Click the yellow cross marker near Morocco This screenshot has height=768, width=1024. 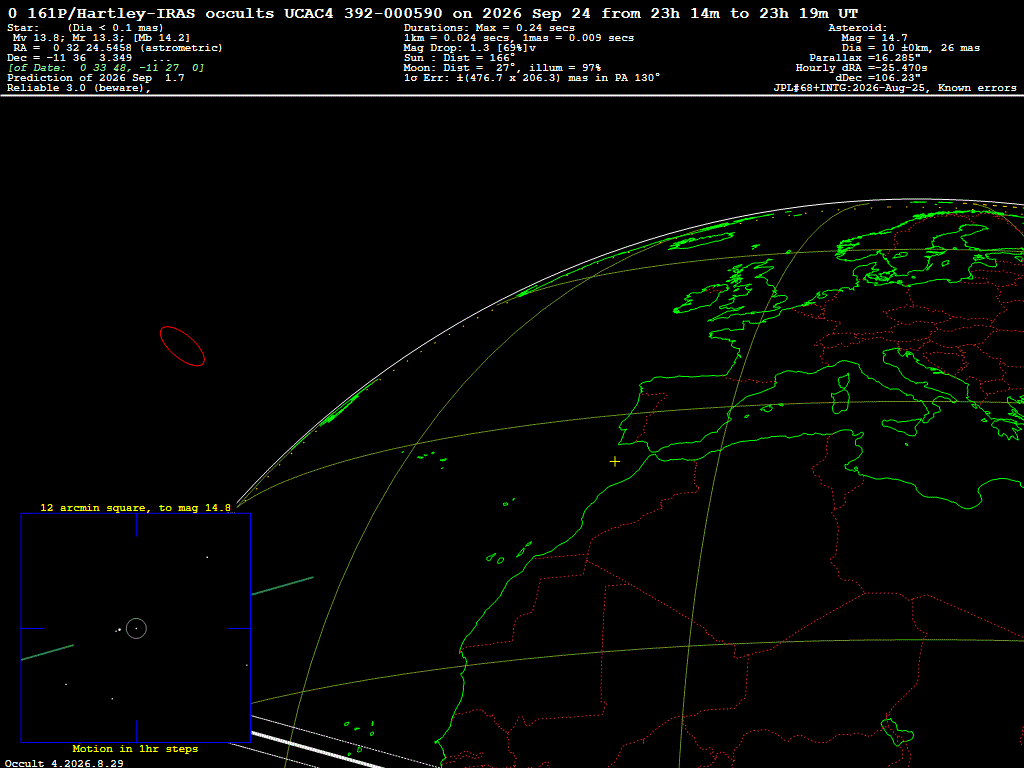click(x=615, y=462)
